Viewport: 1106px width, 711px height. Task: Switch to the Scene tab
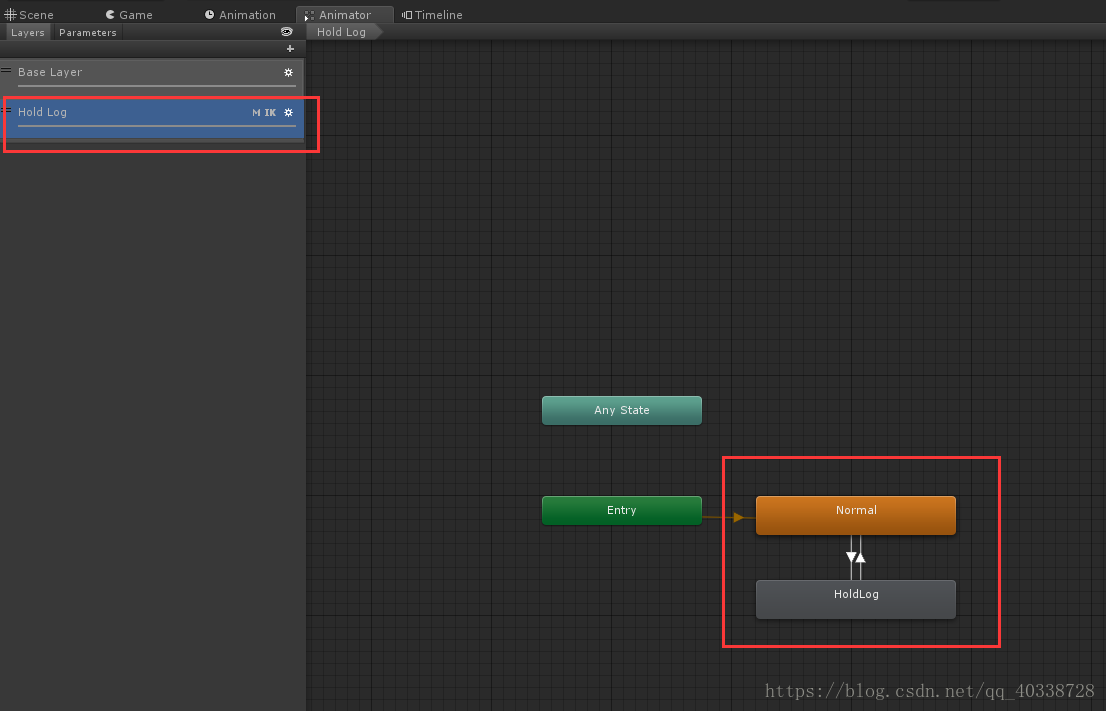[x=30, y=15]
